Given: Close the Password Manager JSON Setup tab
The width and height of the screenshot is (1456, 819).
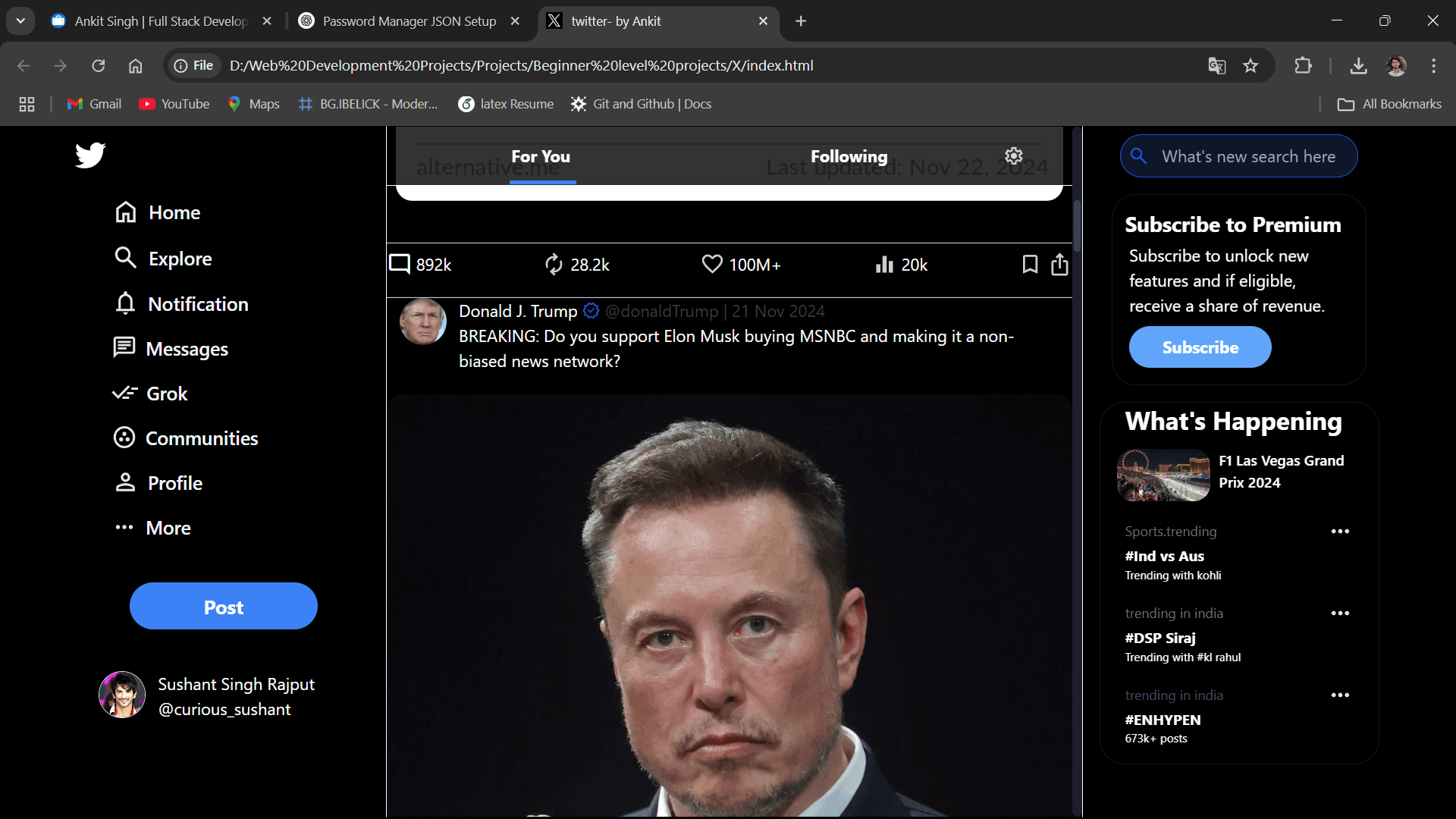Looking at the screenshot, I should 515,21.
